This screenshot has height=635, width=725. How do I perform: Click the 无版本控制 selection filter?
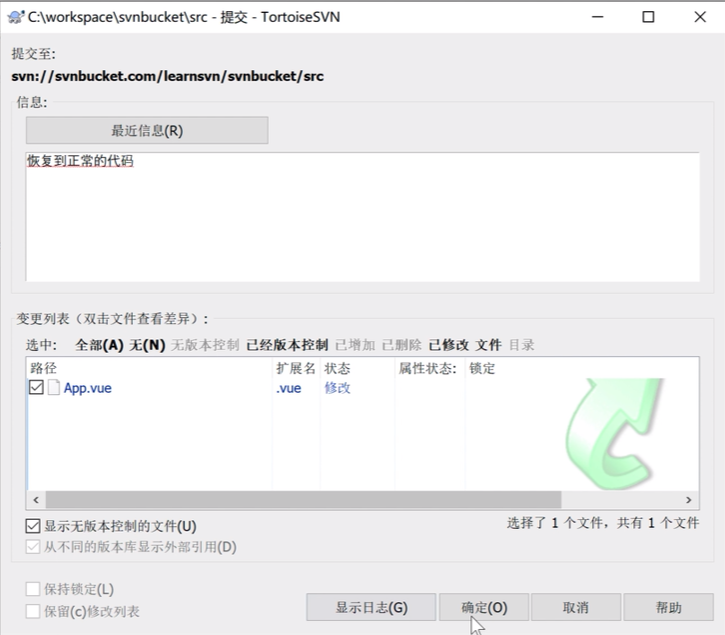205,345
